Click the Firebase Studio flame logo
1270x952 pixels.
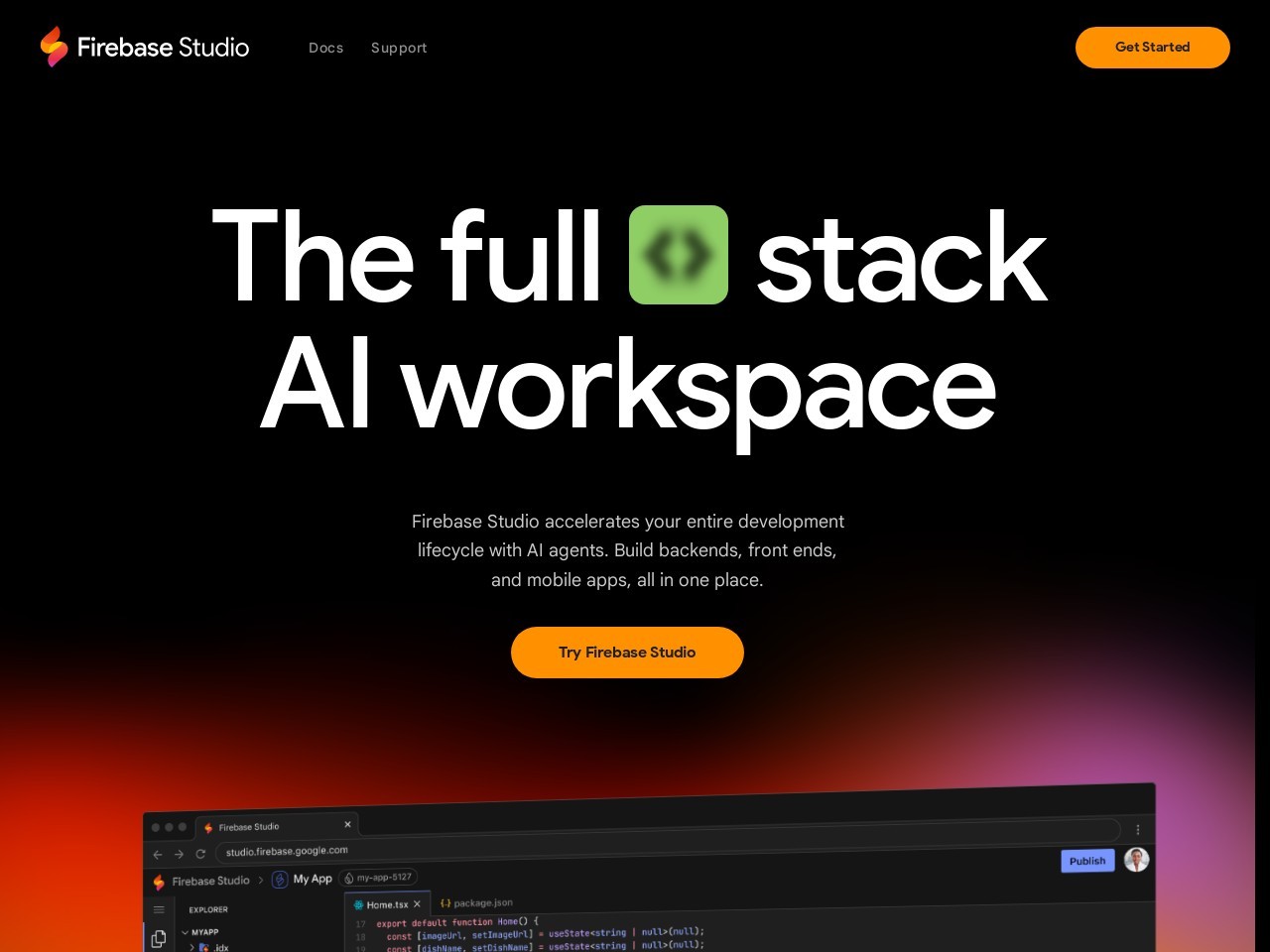(x=54, y=47)
